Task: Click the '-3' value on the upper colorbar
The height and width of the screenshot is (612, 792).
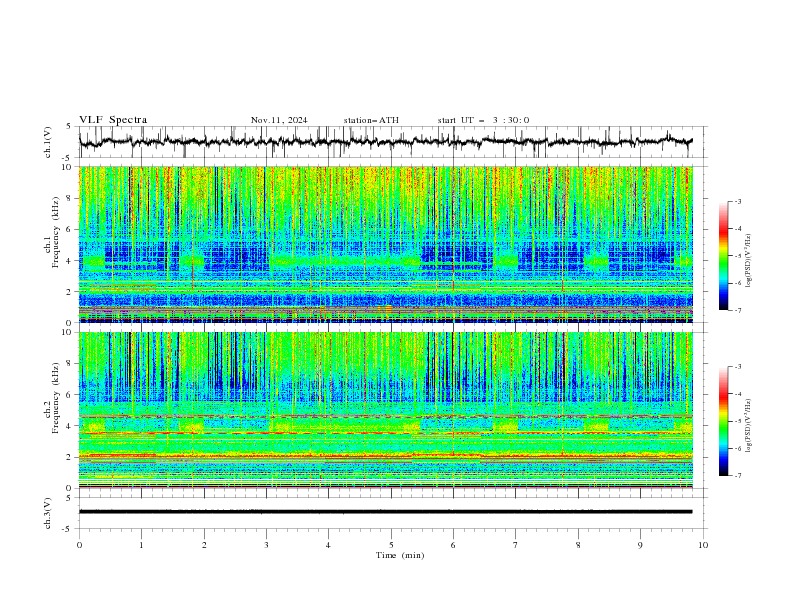Action: click(738, 201)
